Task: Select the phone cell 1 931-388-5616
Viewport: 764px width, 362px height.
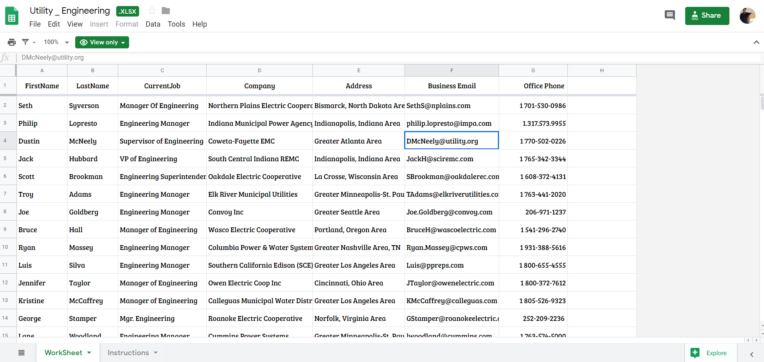Action: (533, 248)
